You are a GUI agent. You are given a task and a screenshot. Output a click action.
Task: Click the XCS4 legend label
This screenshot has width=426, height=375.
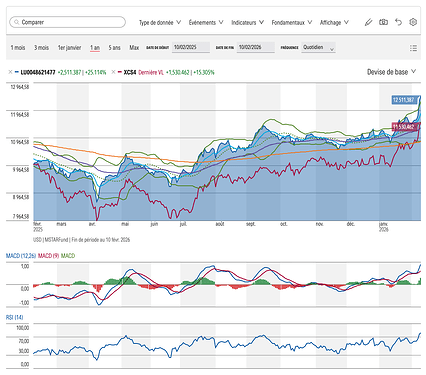(130, 72)
